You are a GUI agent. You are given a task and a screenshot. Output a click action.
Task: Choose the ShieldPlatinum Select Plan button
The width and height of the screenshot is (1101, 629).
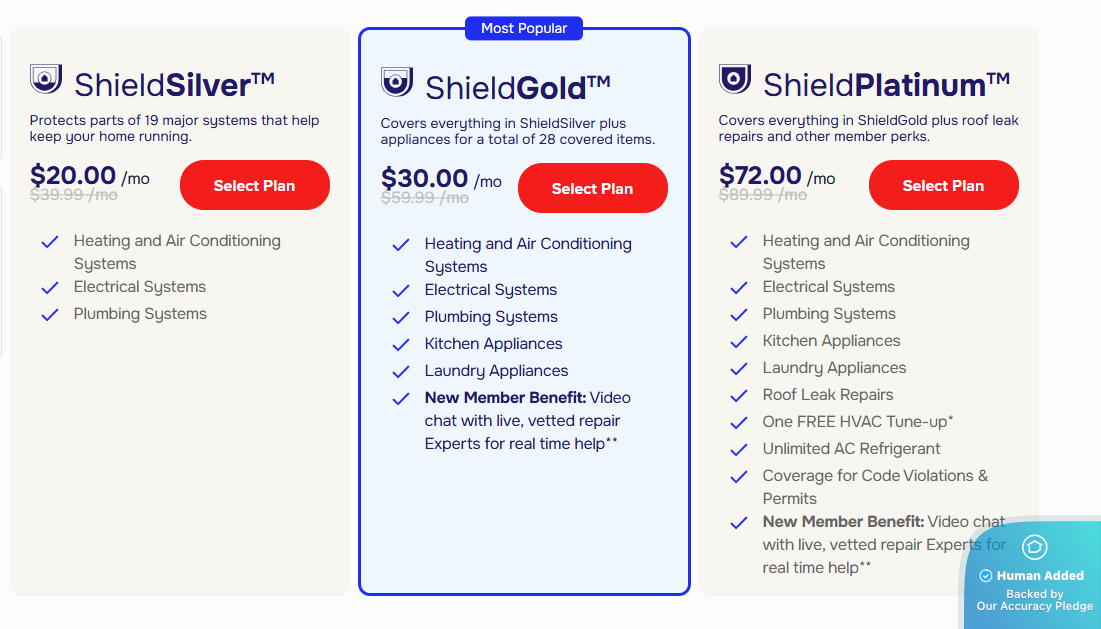click(943, 185)
